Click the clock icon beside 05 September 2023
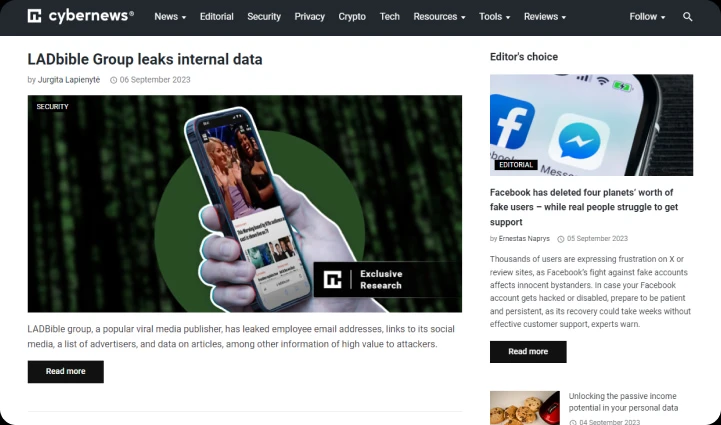The width and height of the screenshot is (721, 425). pos(561,239)
